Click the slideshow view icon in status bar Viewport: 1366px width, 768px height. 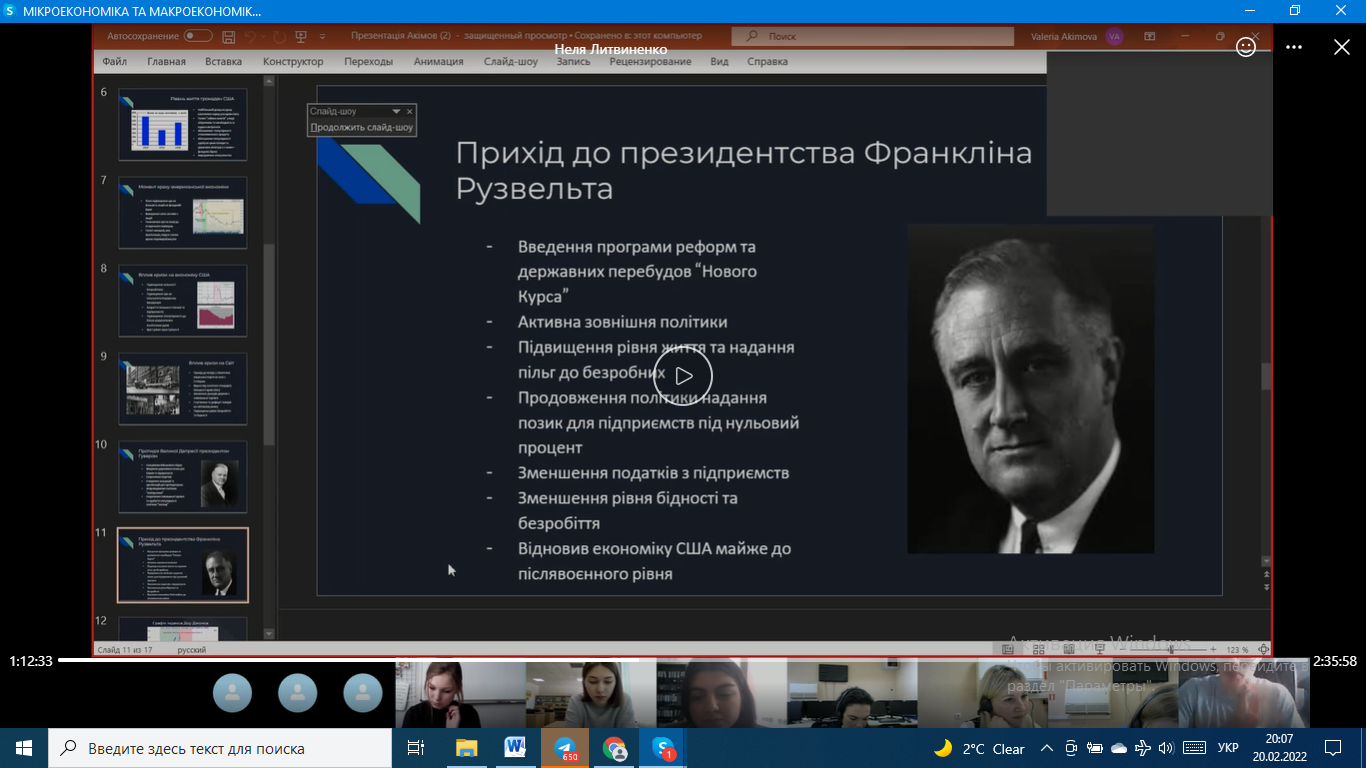coord(1099,649)
